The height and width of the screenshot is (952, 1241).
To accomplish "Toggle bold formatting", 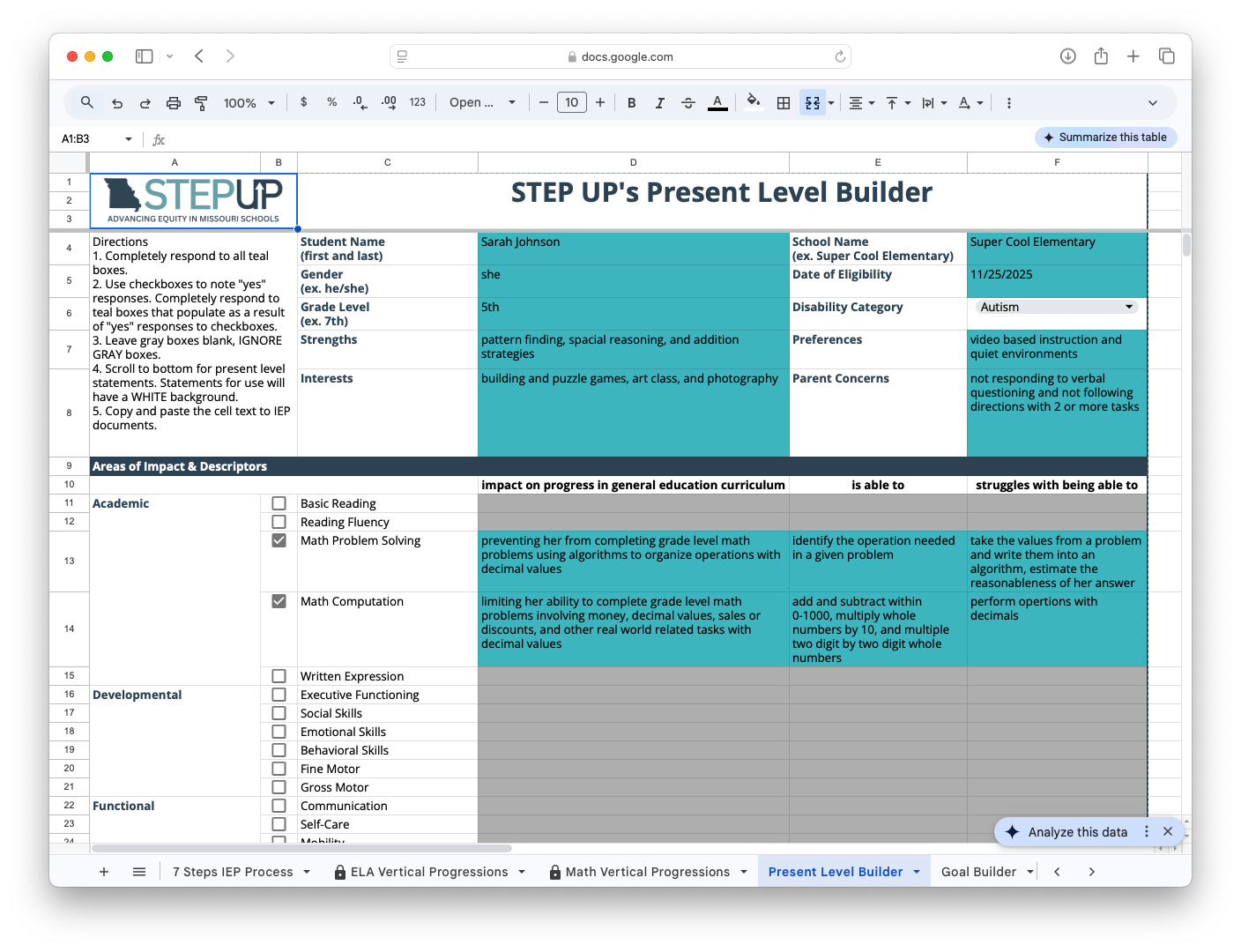I will [632, 103].
